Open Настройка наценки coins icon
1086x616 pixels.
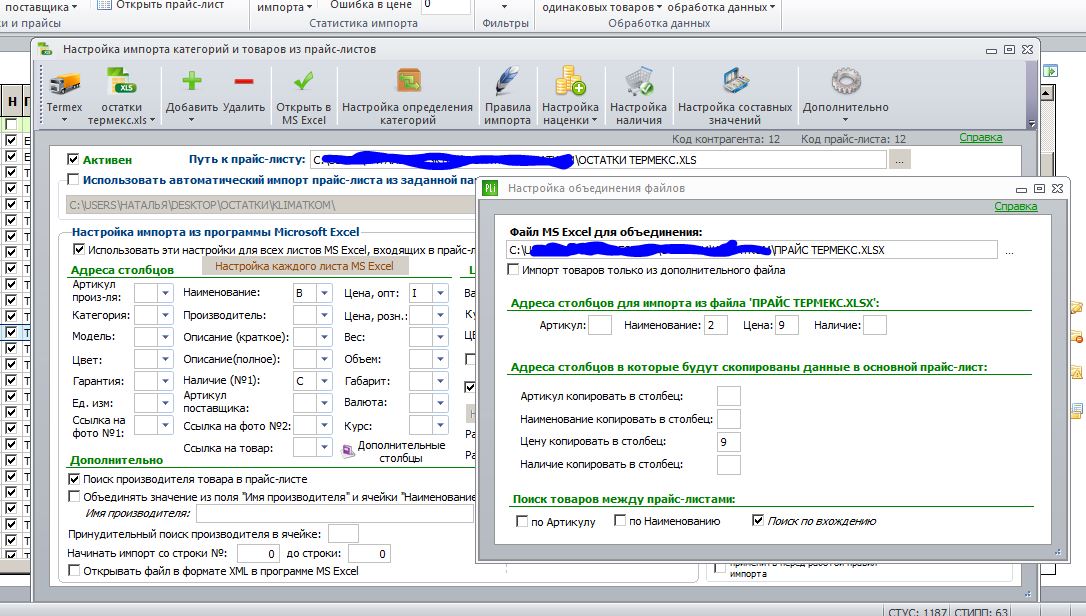click(x=570, y=81)
